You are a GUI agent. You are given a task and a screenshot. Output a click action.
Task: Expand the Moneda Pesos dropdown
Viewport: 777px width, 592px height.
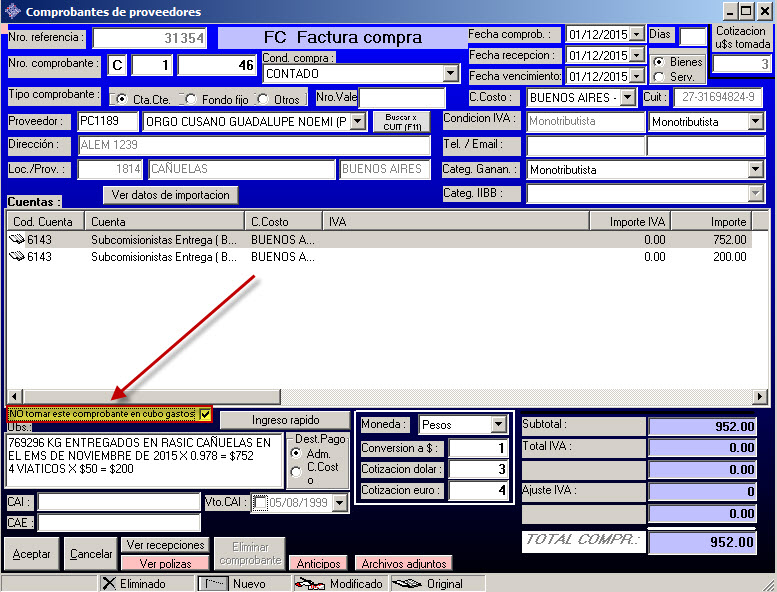pos(499,425)
